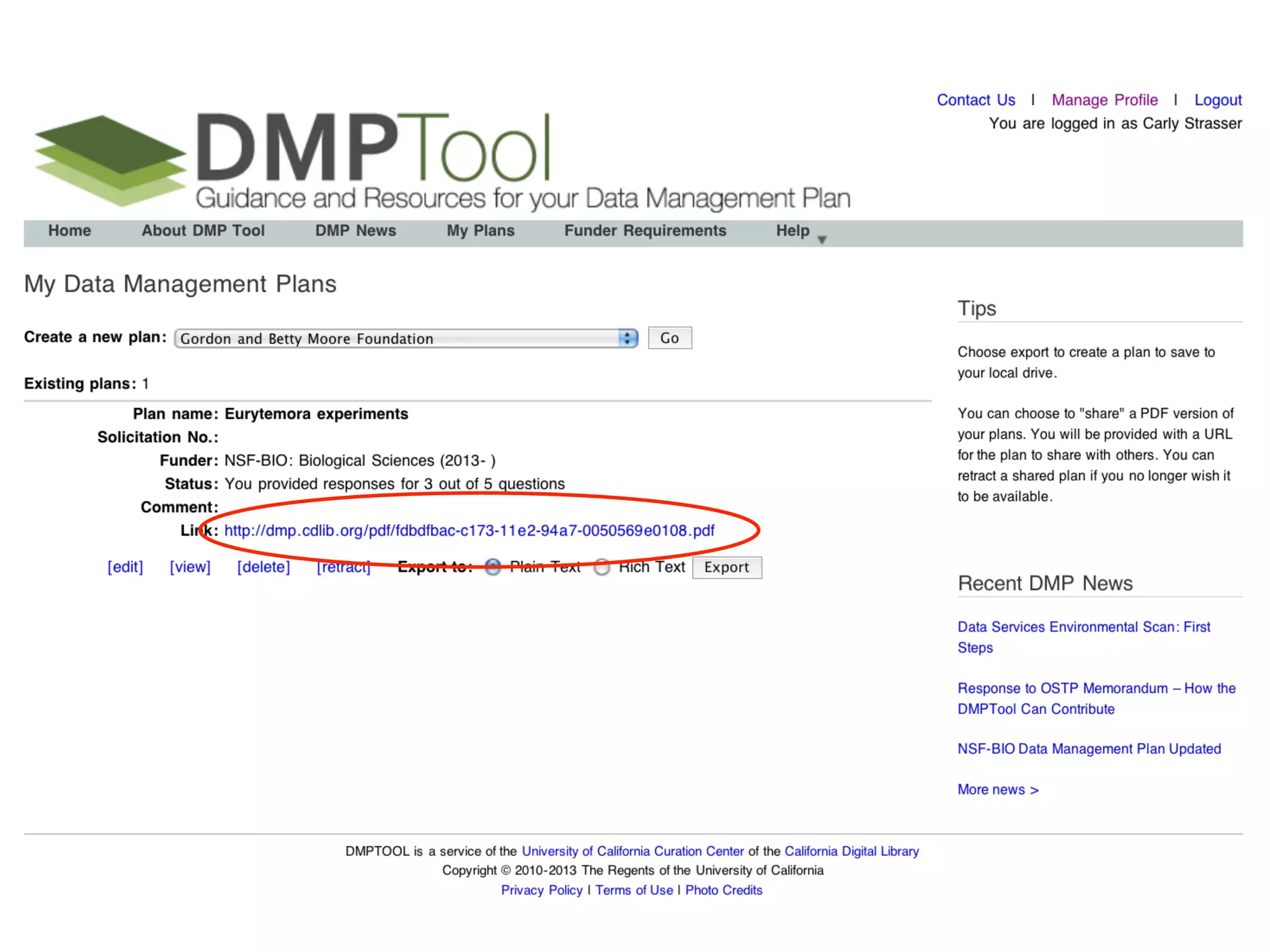1270x952 pixels.
Task: Click the view plan link
Action: (190, 567)
